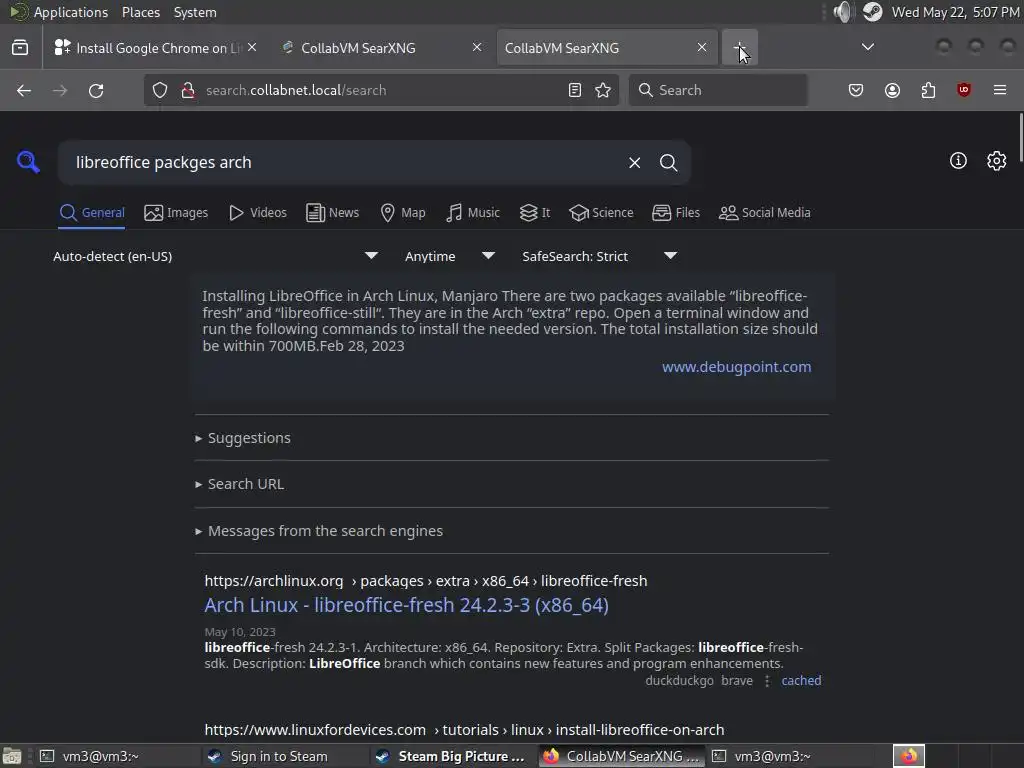Click the Steam tray icon
This screenshot has height=768, width=1024.
point(872,12)
